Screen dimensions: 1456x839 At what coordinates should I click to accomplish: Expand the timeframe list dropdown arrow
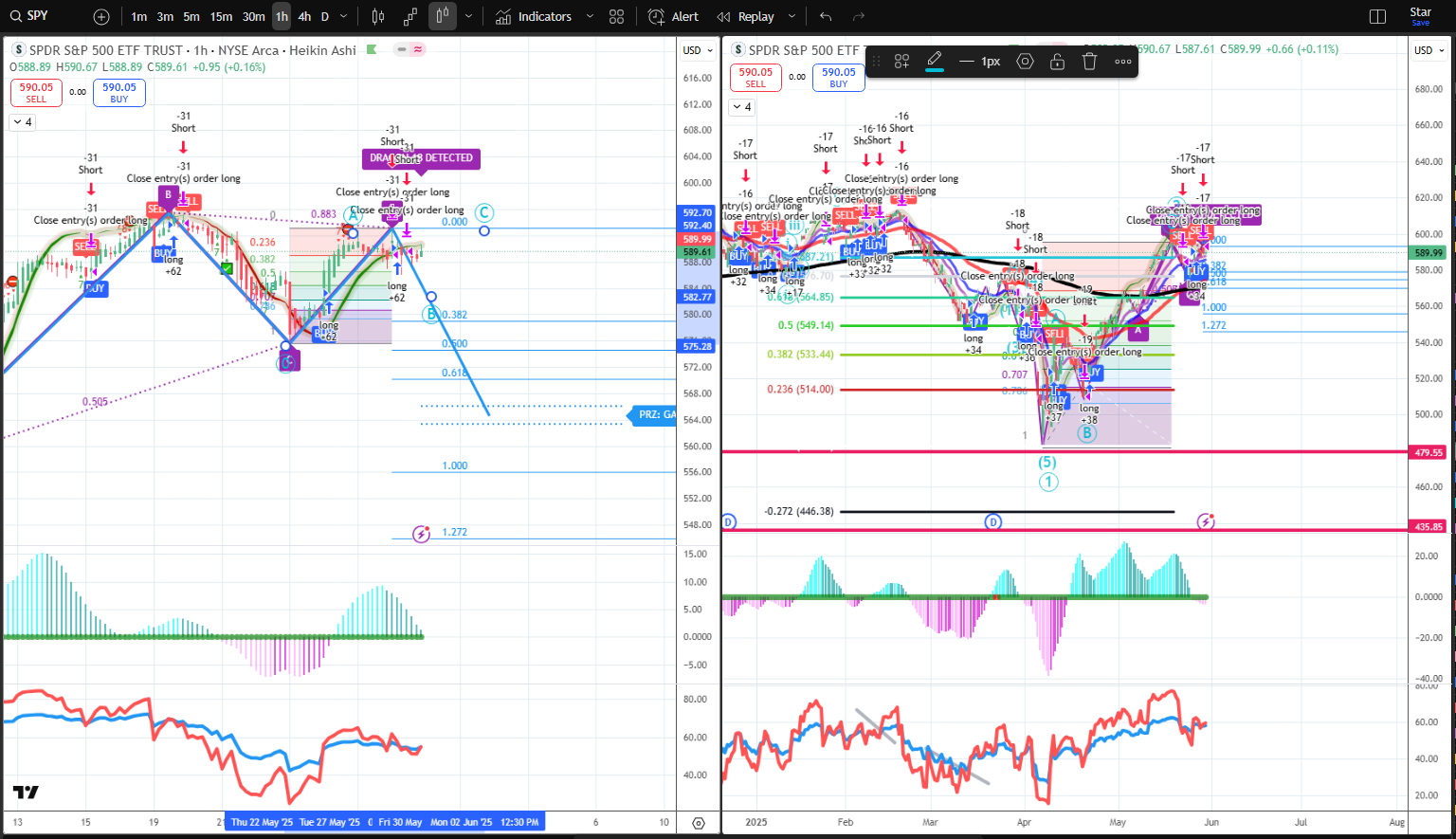tap(343, 17)
